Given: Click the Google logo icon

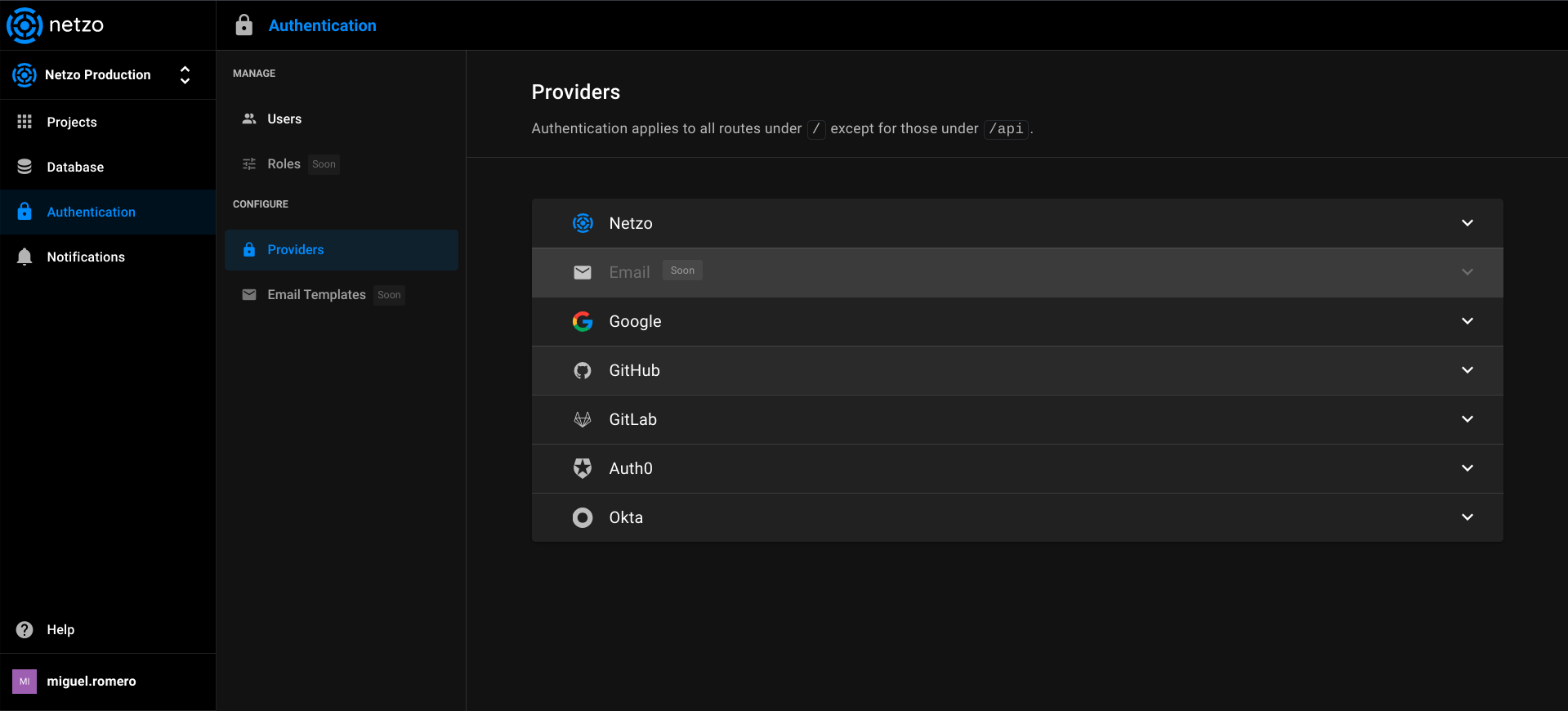Looking at the screenshot, I should (x=583, y=321).
